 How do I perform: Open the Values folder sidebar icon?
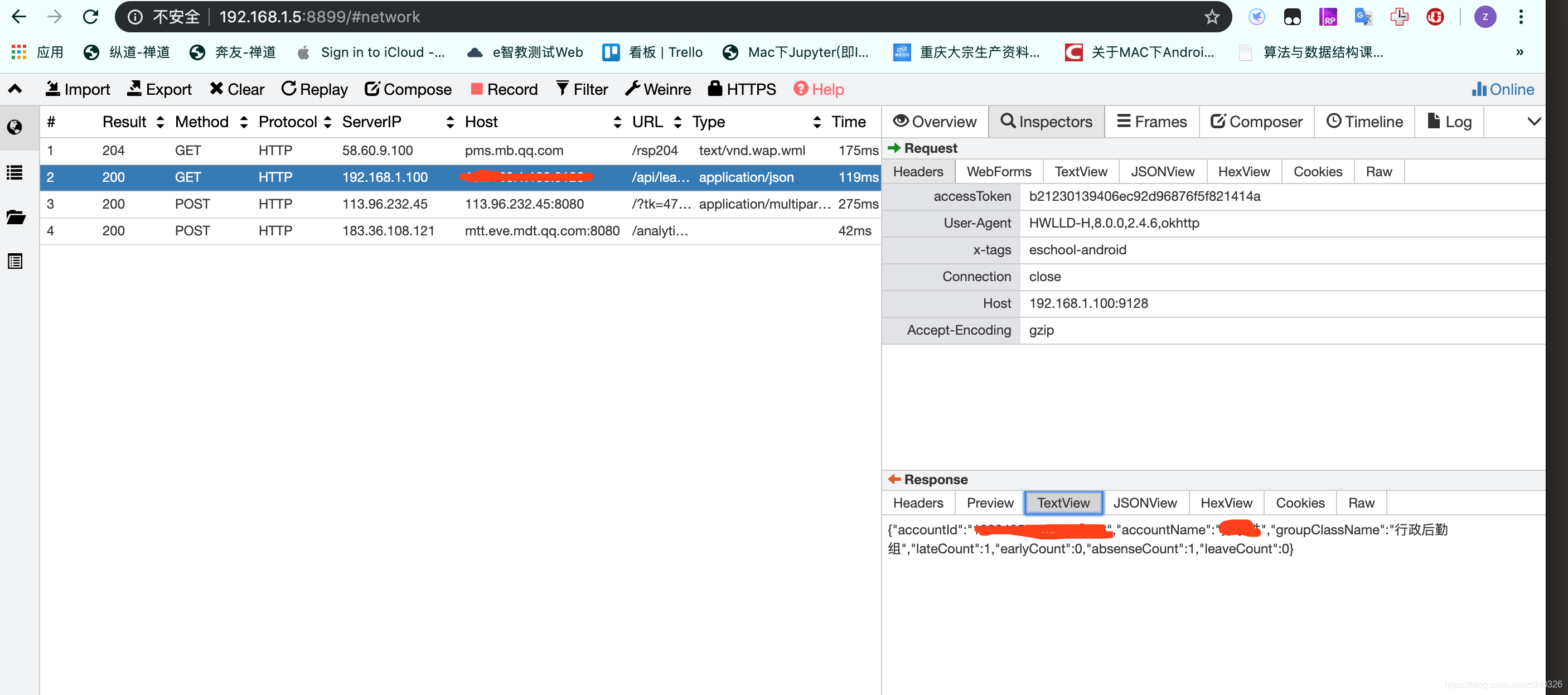tap(15, 218)
